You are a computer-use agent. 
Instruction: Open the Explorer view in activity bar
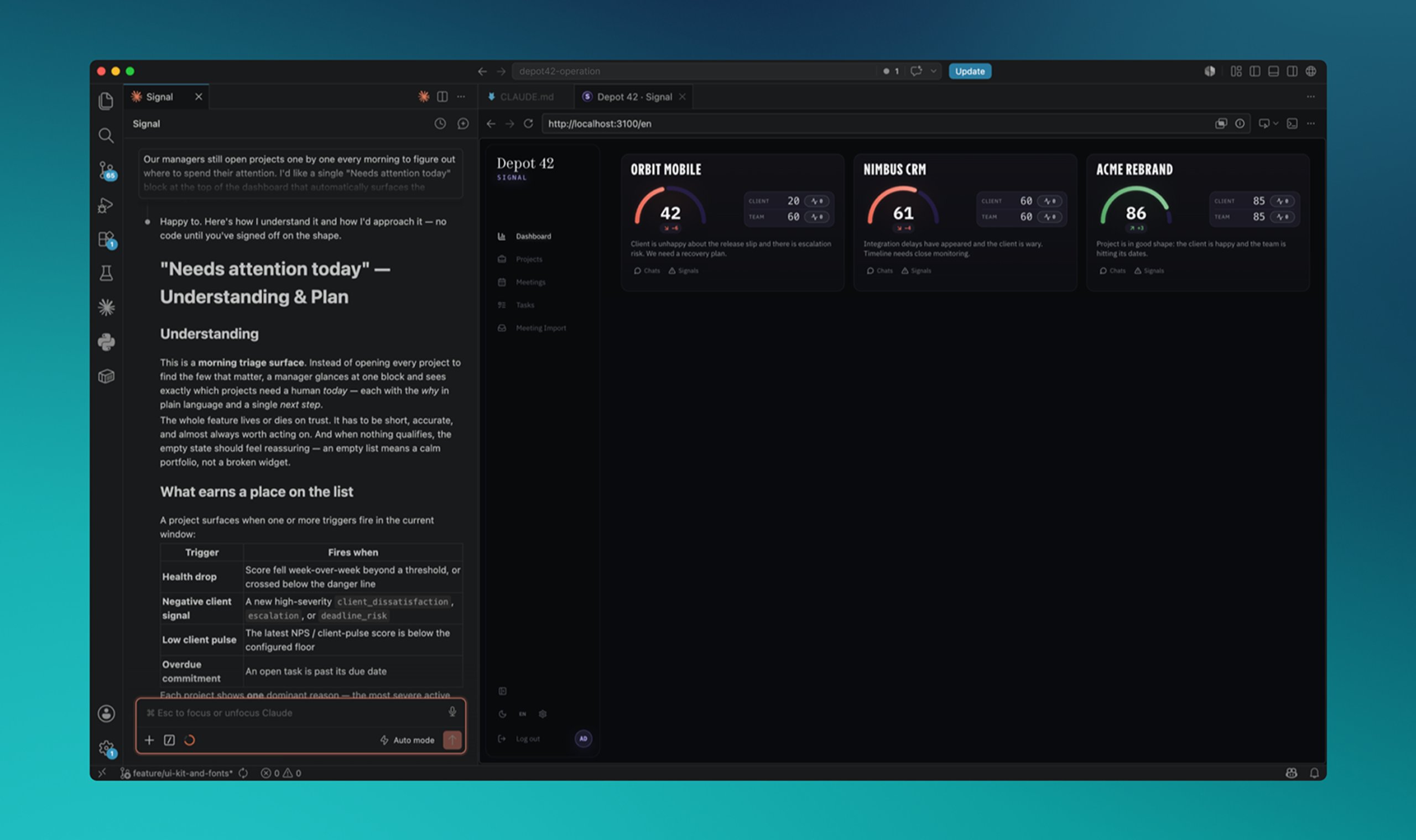pyautogui.click(x=106, y=101)
